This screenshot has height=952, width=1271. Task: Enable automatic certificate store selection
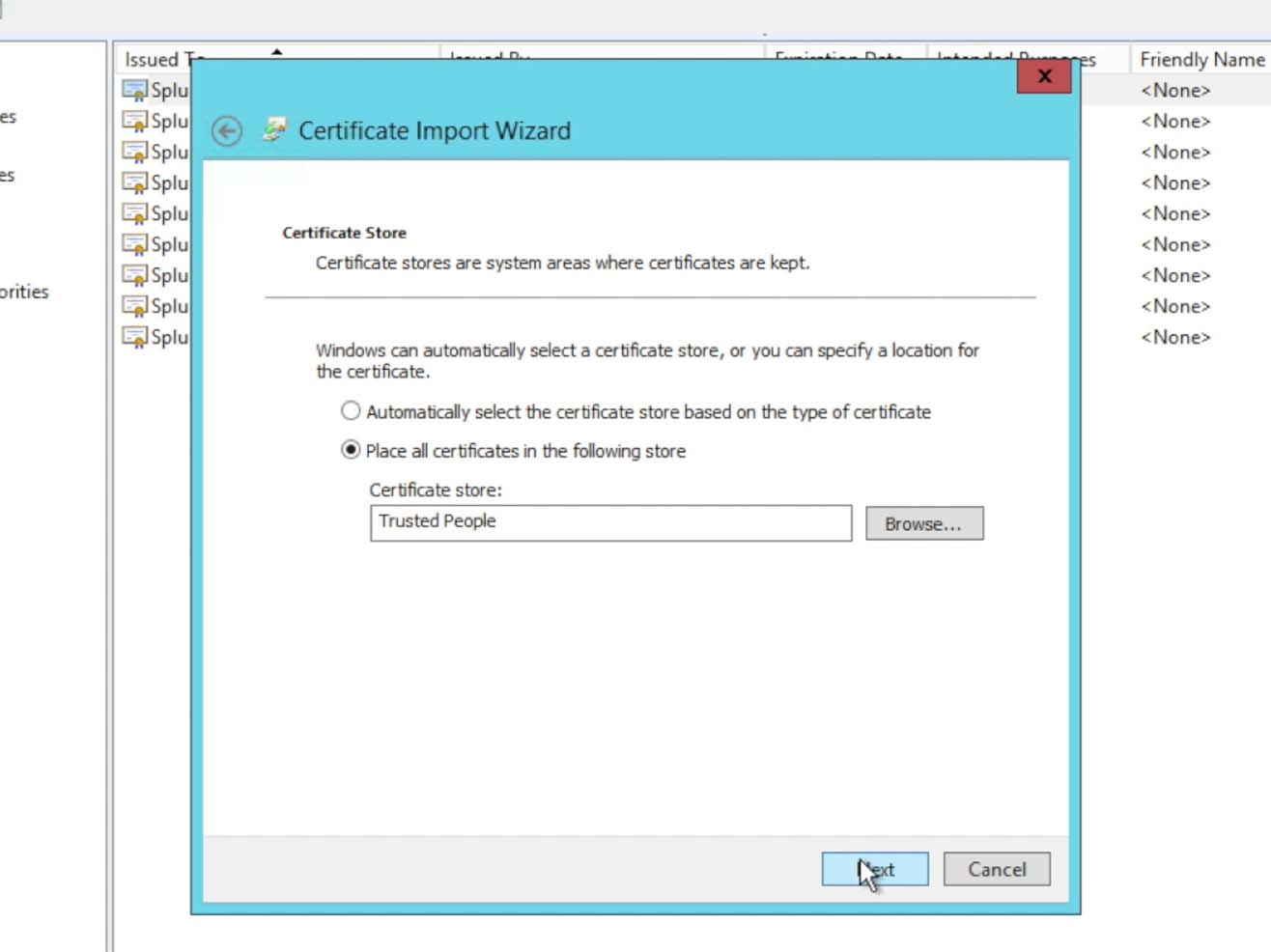pos(351,411)
